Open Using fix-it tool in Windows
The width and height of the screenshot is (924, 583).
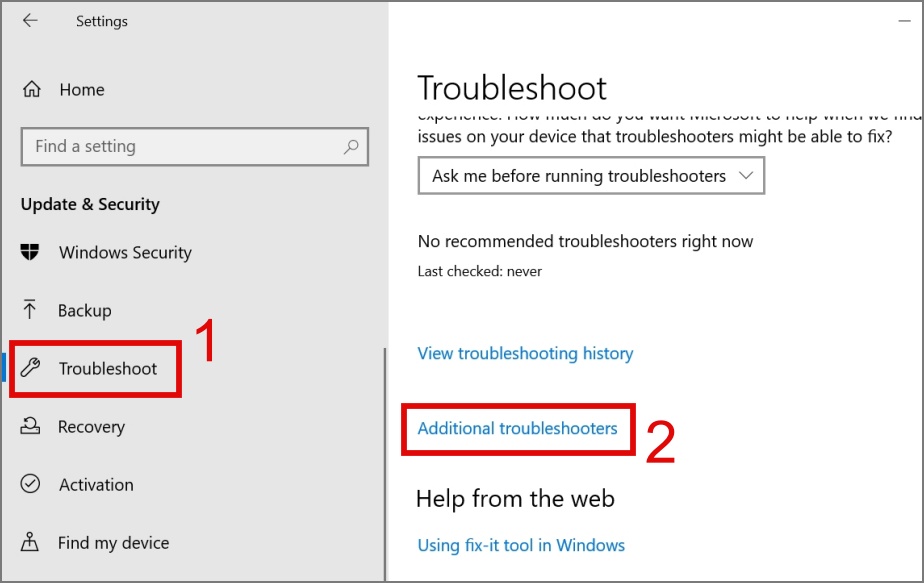coord(521,545)
